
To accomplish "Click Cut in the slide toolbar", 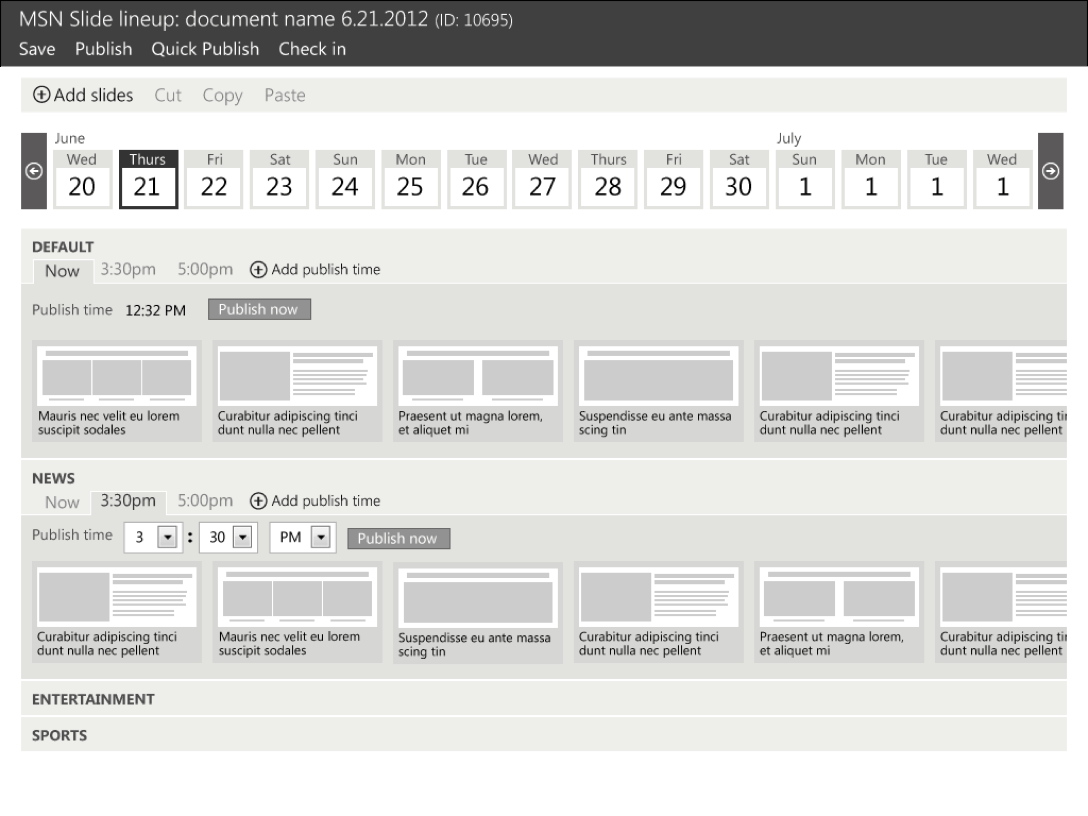I will coord(168,95).
